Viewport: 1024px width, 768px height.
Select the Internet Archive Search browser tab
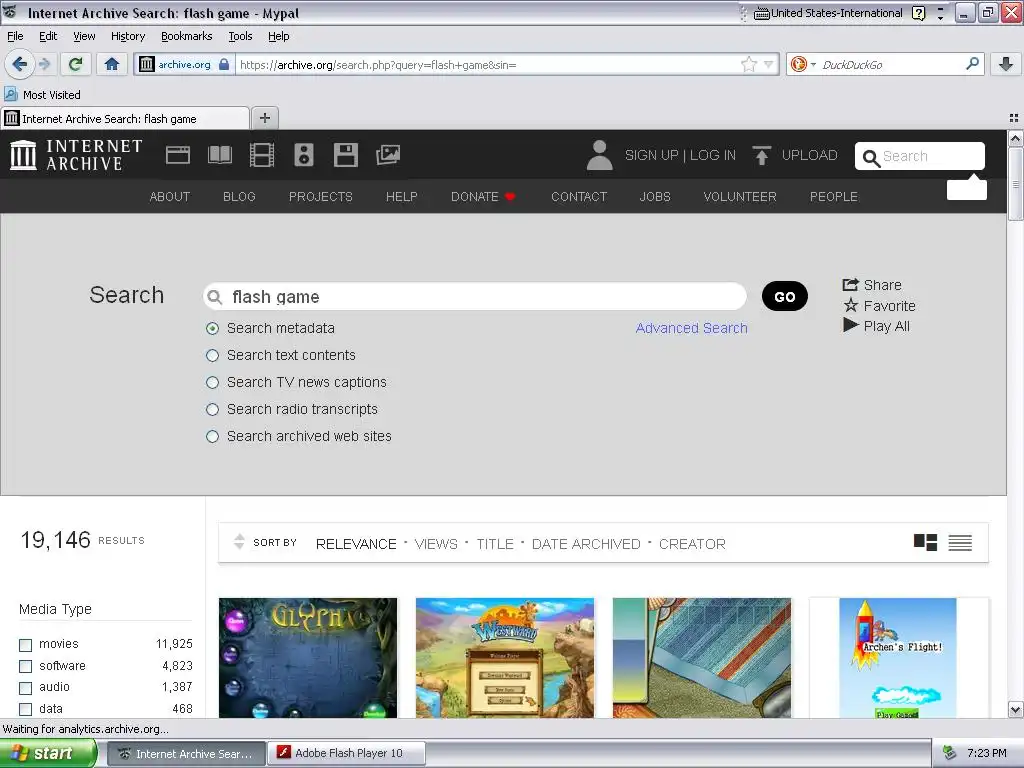click(125, 118)
